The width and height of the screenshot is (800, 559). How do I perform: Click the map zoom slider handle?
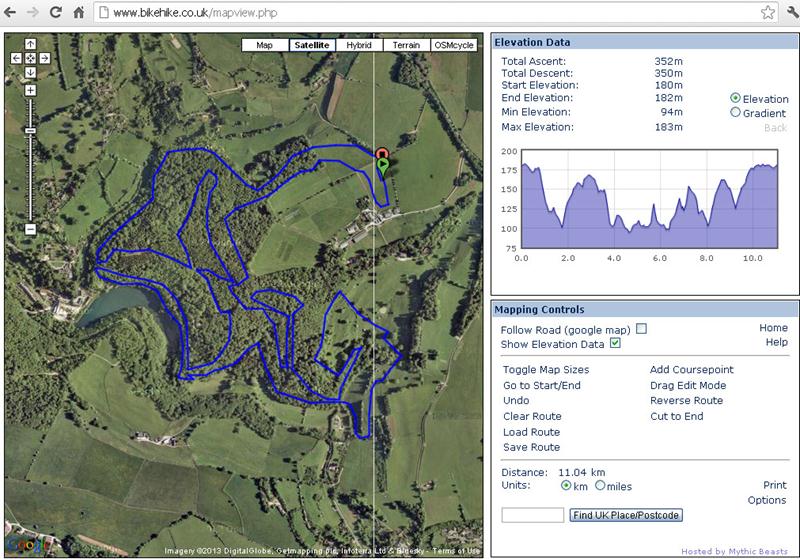pos(30,131)
